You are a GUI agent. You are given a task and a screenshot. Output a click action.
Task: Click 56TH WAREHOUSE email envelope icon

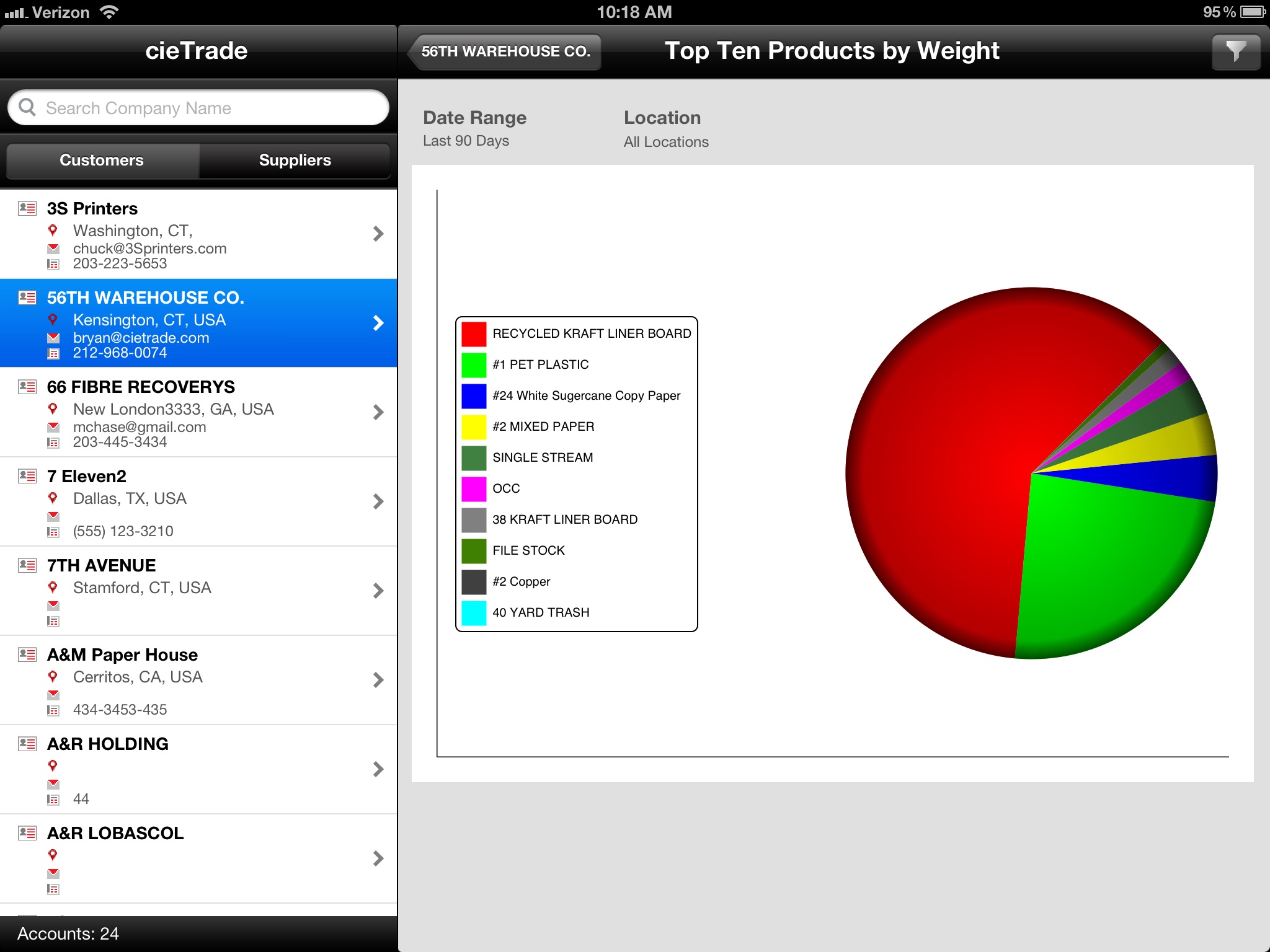[x=53, y=338]
